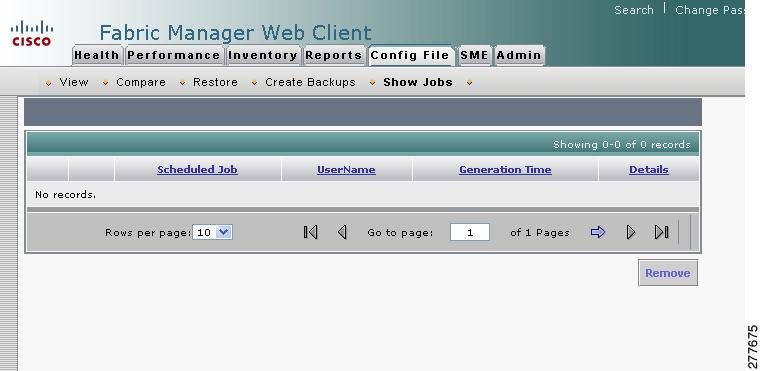Image resolution: width=760 pixels, height=371 pixels.
Task: Click the Search link at top
Action: tap(633, 10)
